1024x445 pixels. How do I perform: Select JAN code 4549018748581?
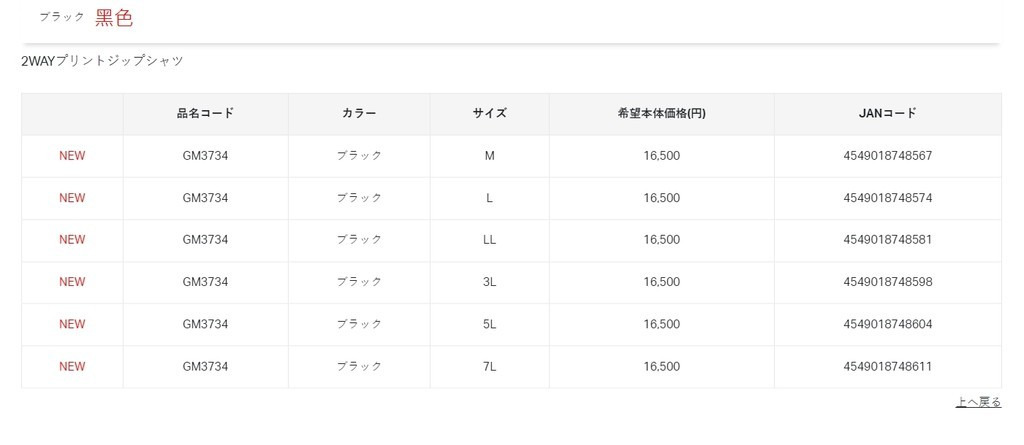pos(887,240)
